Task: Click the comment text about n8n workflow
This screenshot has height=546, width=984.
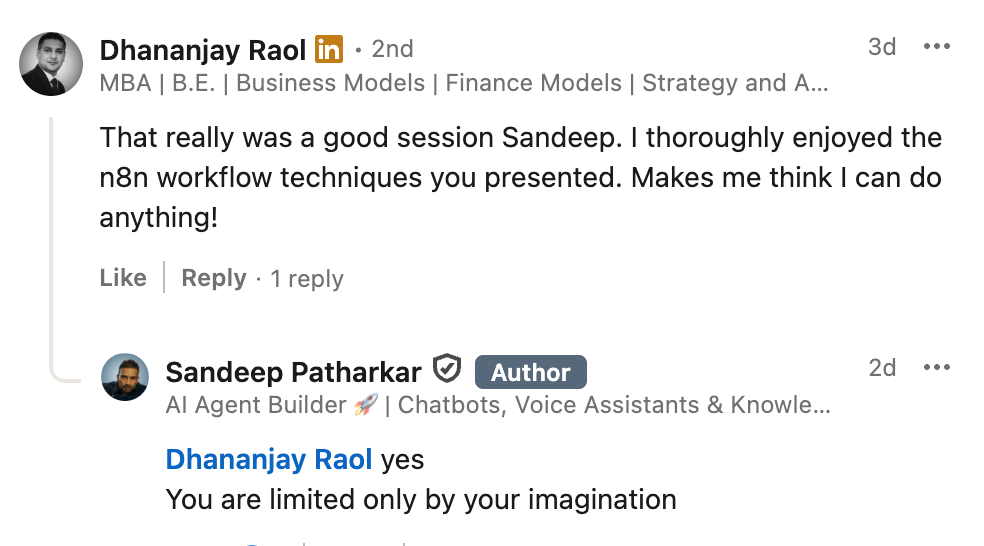Action: 520,178
